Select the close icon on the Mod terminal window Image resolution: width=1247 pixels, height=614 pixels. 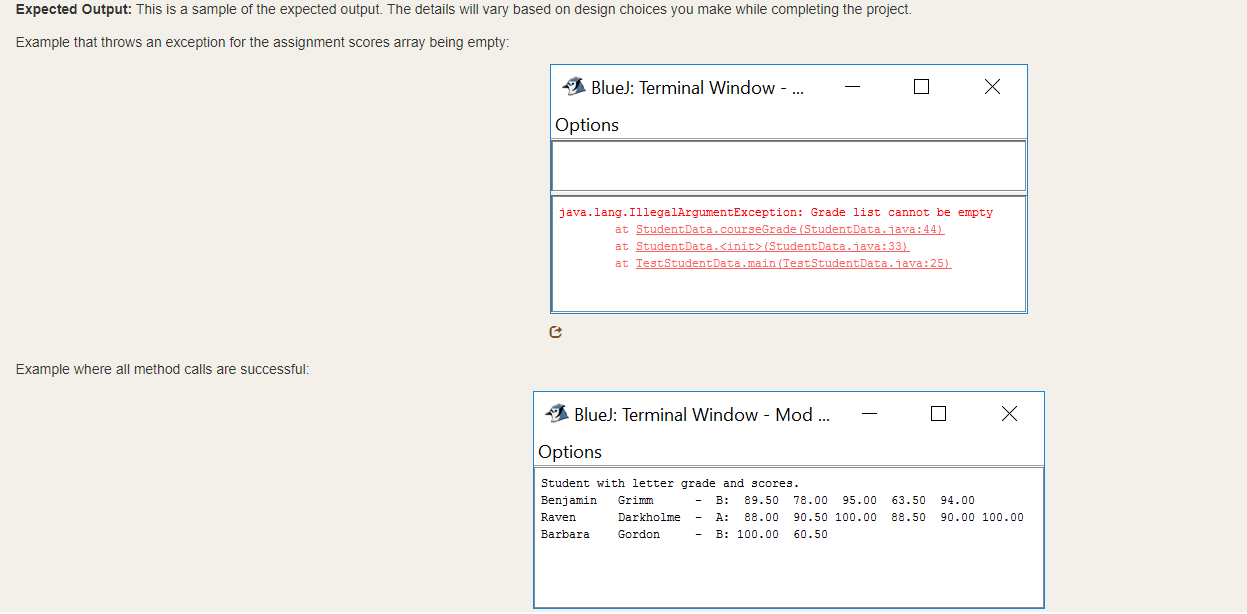pyautogui.click(x=1009, y=413)
